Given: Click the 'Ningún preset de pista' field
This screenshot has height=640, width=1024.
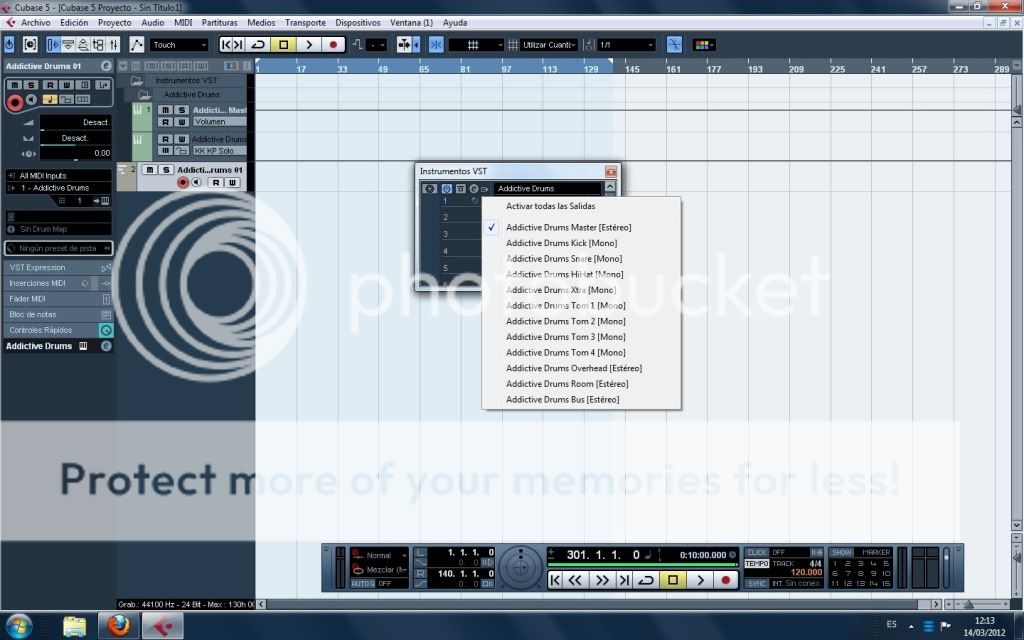Looking at the screenshot, I should (x=58, y=248).
